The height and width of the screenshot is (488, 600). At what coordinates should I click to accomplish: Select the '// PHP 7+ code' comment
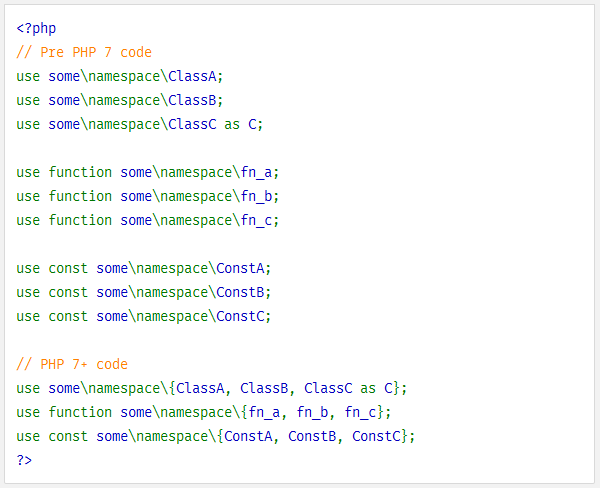click(72, 364)
